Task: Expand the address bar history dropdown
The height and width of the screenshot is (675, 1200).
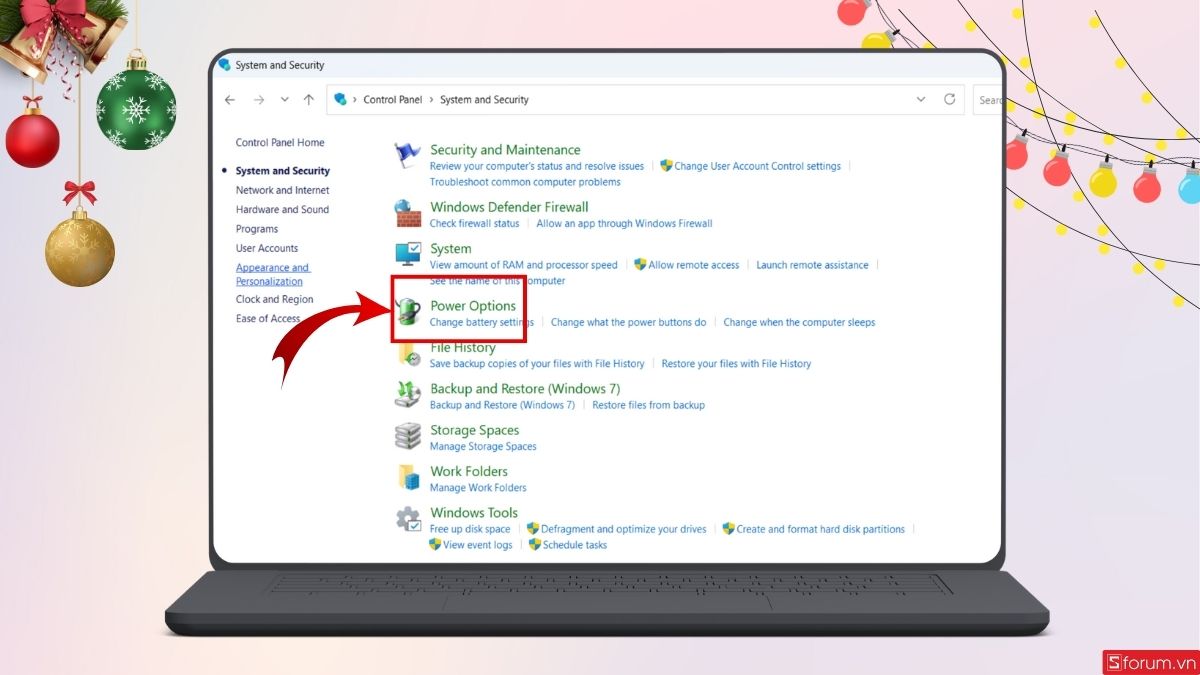Action: tap(921, 100)
